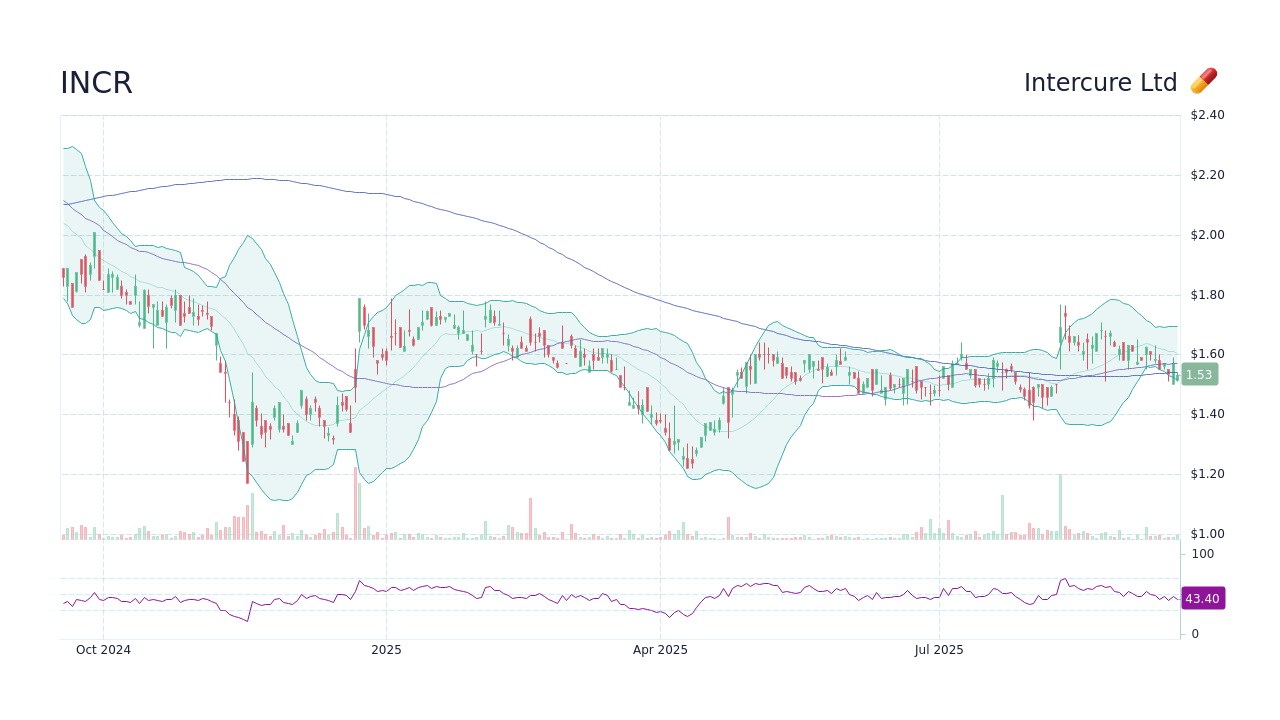
Task: Click the RSI scale label 100
Action: [x=1202, y=554]
